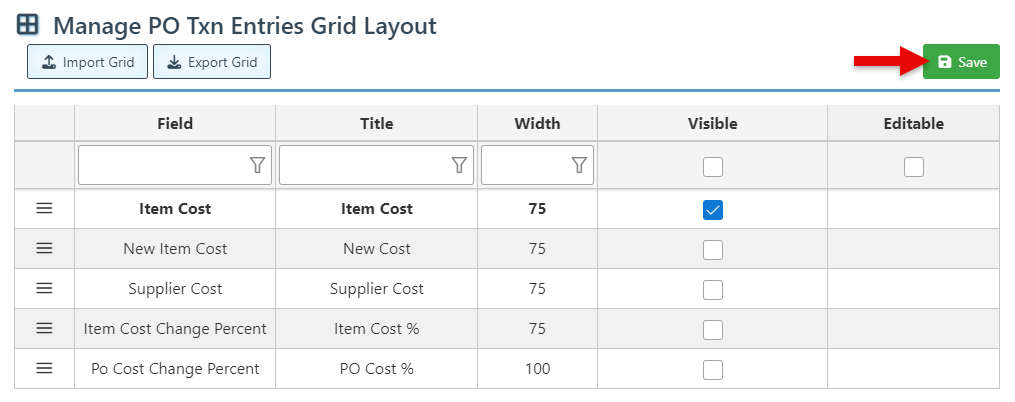This screenshot has width=1015, height=402.
Task: Sort by the Width column header
Action: pos(537,124)
